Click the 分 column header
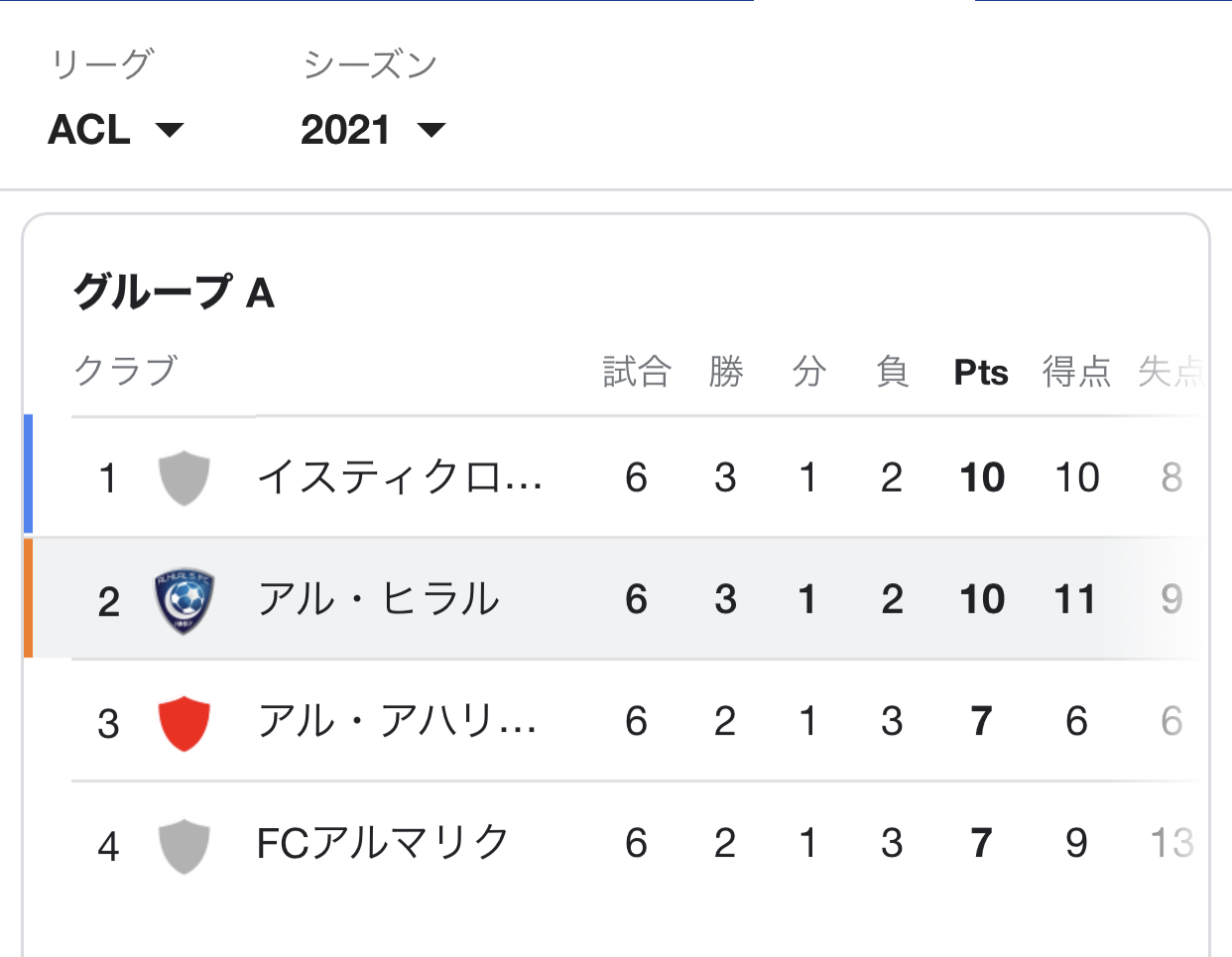 (808, 373)
